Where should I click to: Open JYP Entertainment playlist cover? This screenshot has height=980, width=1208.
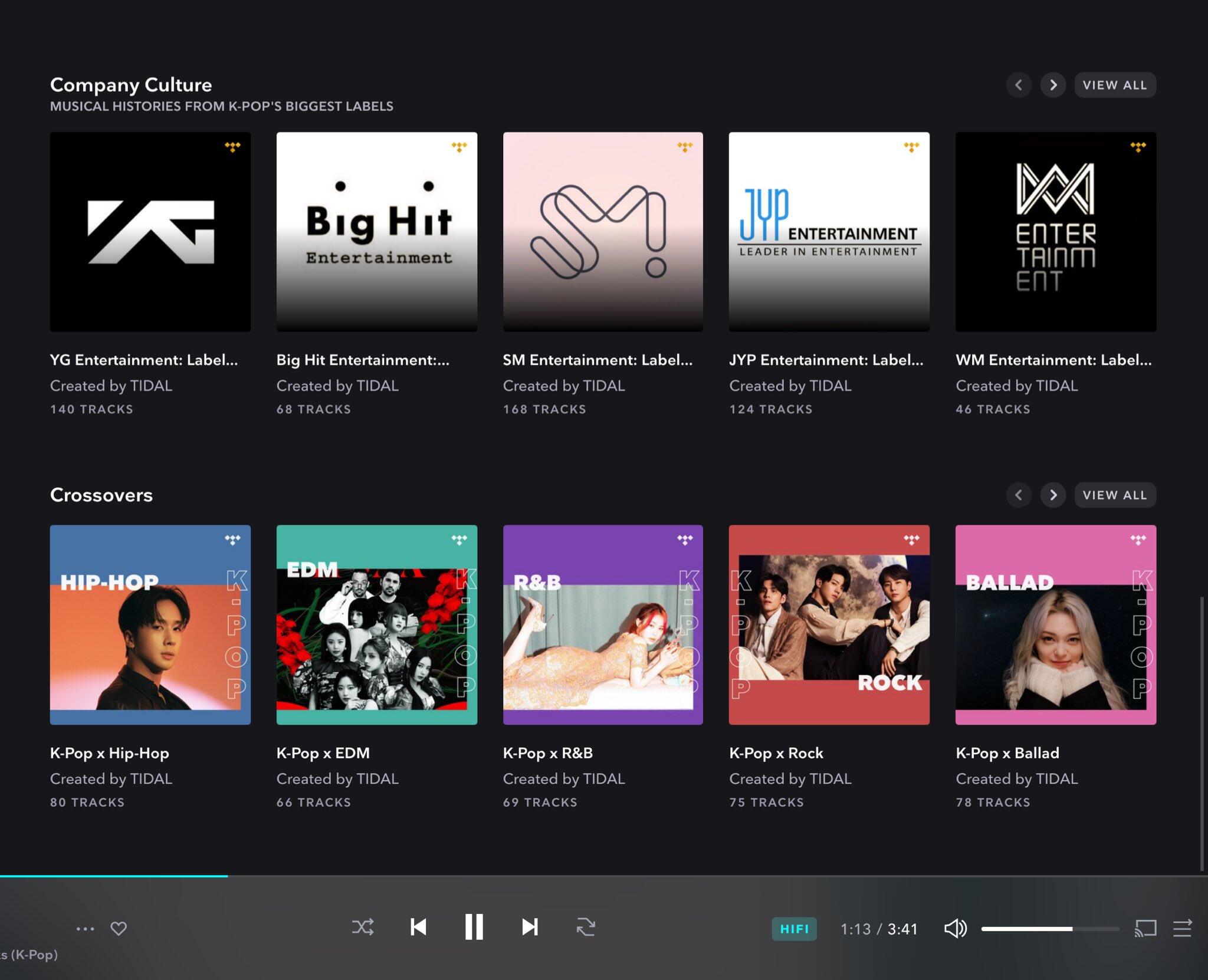point(829,232)
